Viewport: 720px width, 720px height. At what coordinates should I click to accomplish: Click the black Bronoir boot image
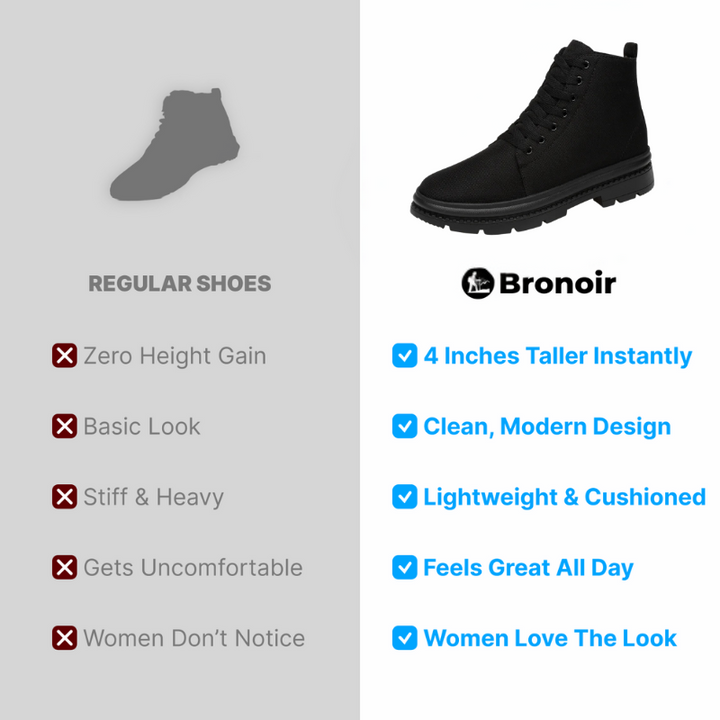click(532, 137)
